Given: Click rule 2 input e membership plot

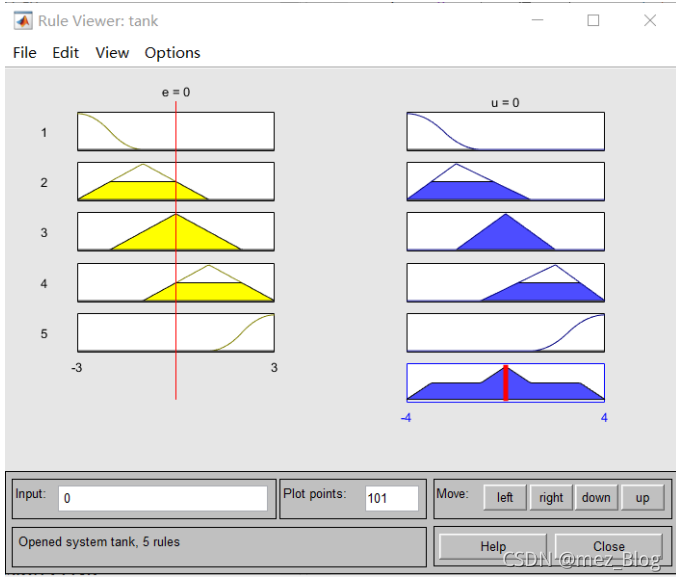Looking at the screenshot, I should (176, 181).
